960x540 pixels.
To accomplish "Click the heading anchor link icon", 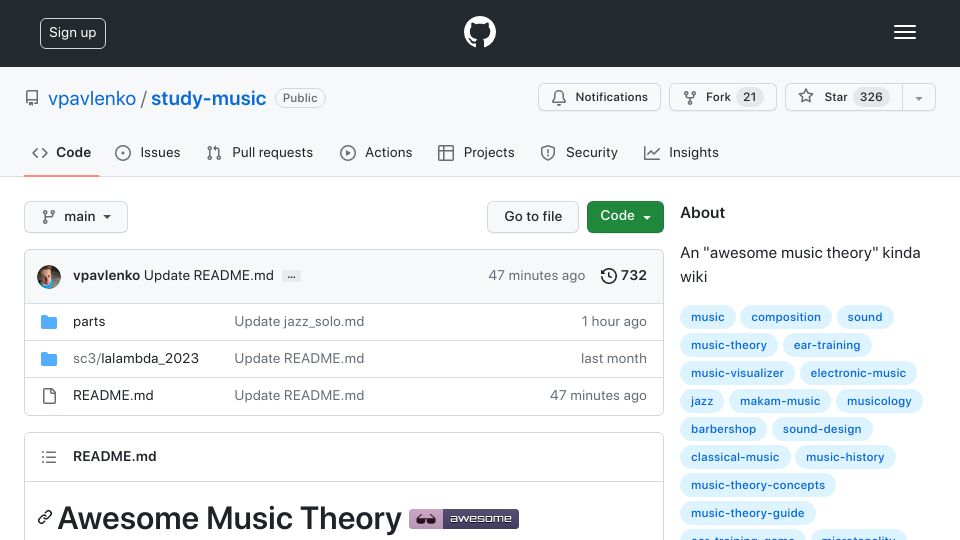I will tap(44, 517).
